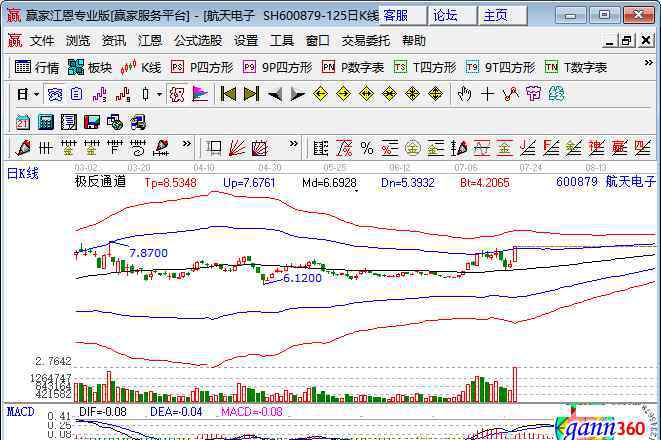Image resolution: width=661 pixels, height=440 pixels.
Task: Open the 板块 sector view
Action: click(89, 67)
